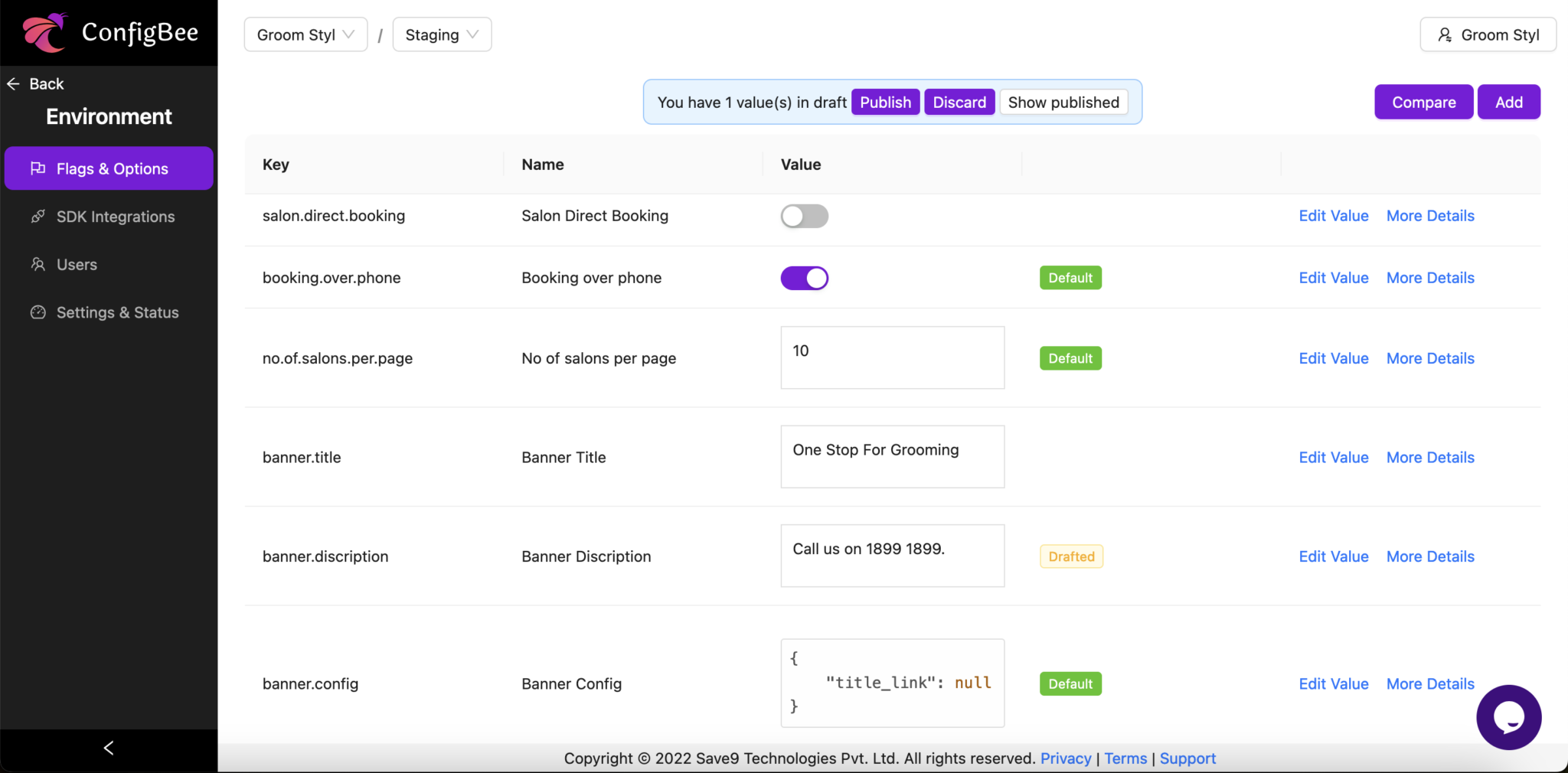This screenshot has width=1568, height=773.
Task: Enable the Salon Direct Booking toggle
Action: click(804, 216)
